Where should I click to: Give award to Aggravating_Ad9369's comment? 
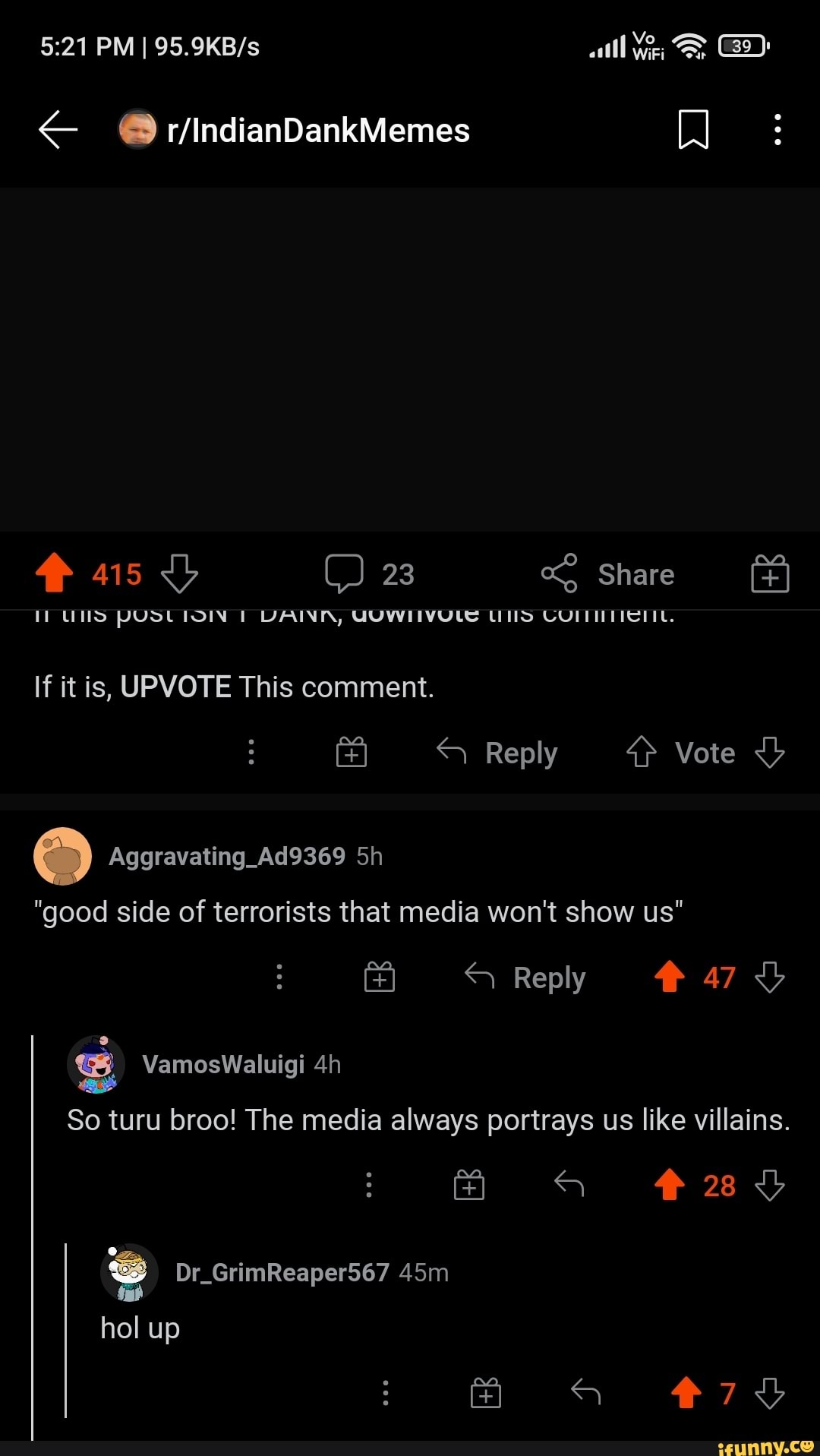[380, 977]
